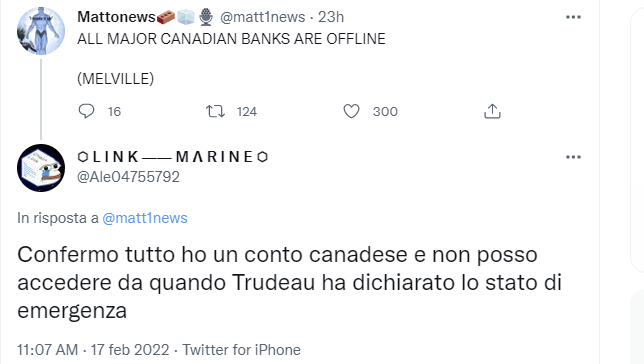Like the Mattonews tweet with heart icon

click(351, 111)
